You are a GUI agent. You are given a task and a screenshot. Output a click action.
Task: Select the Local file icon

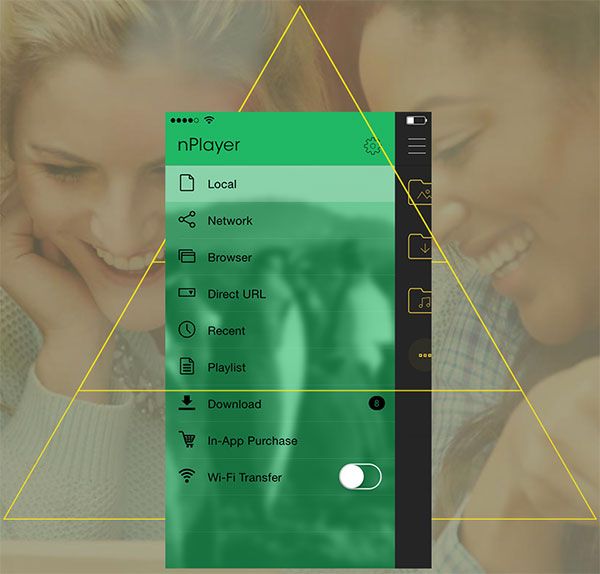pos(187,183)
